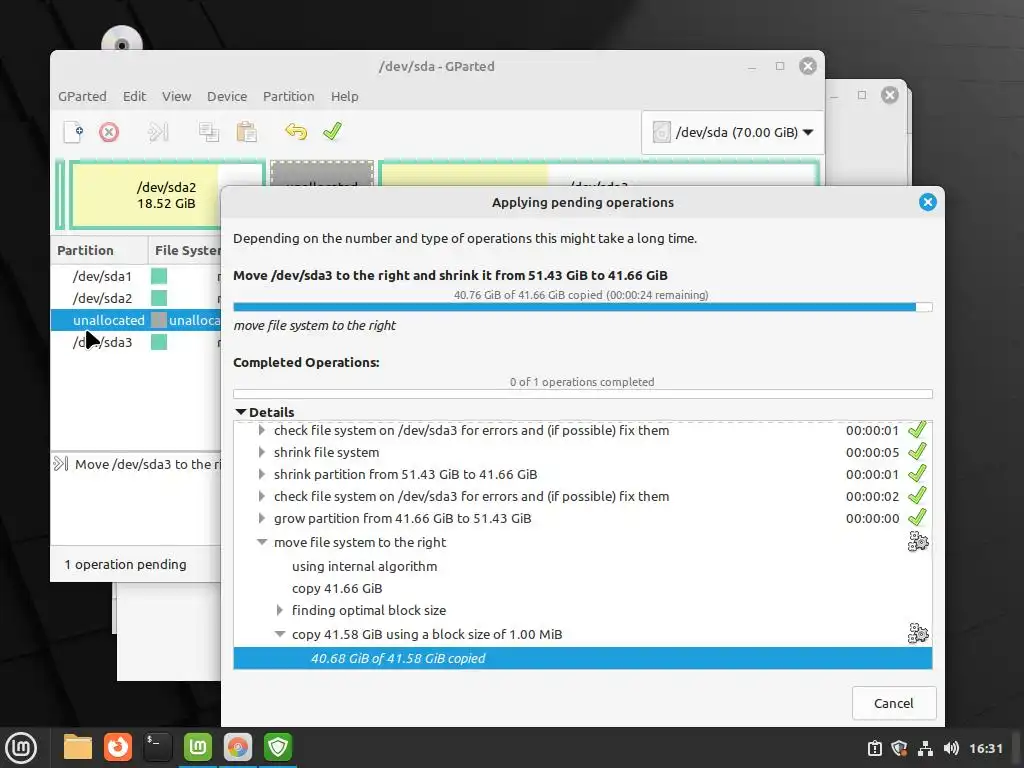1024x768 pixels.
Task: Select the unallocated row in partition list
Action: click(x=136, y=320)
